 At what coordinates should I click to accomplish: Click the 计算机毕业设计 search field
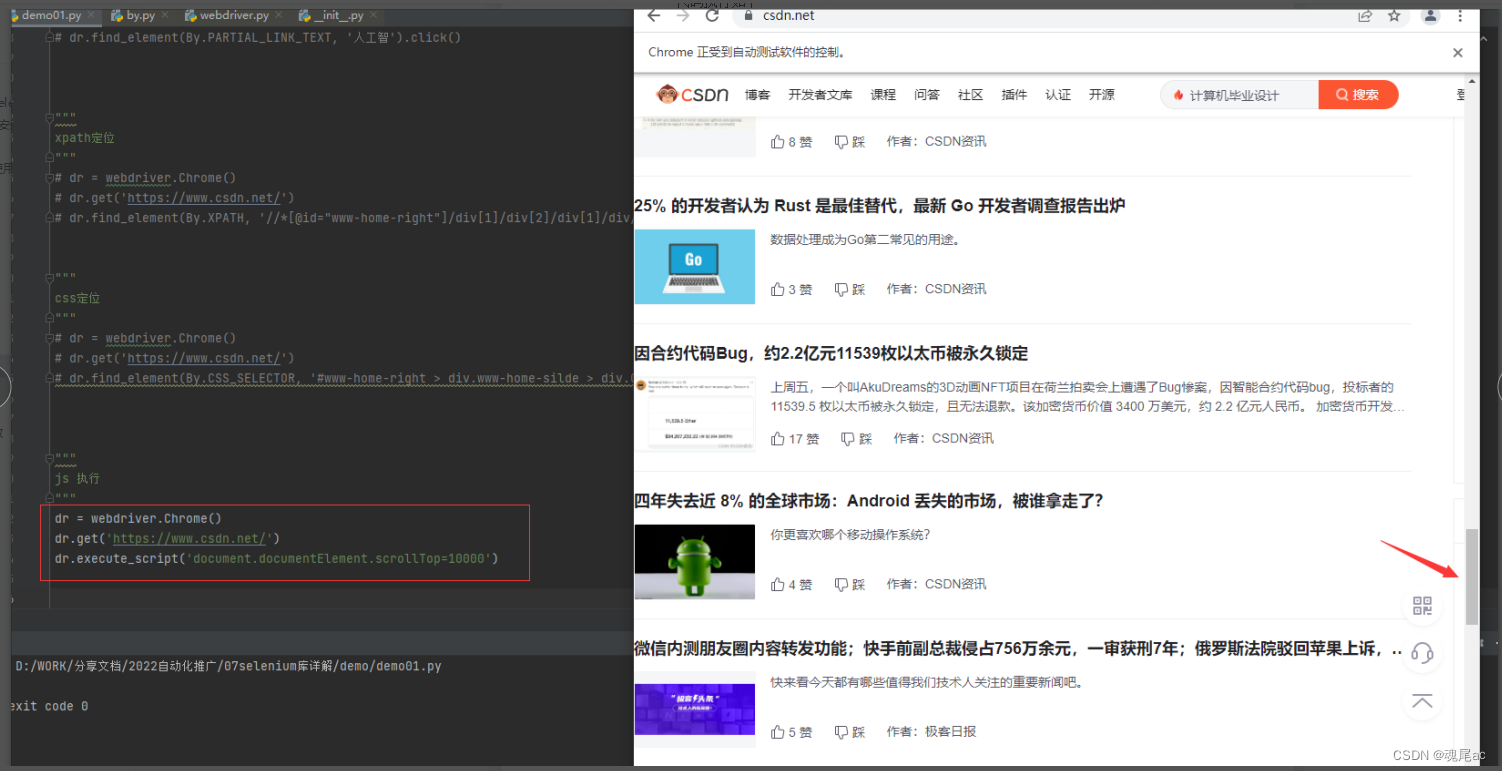click(1240, 95)
